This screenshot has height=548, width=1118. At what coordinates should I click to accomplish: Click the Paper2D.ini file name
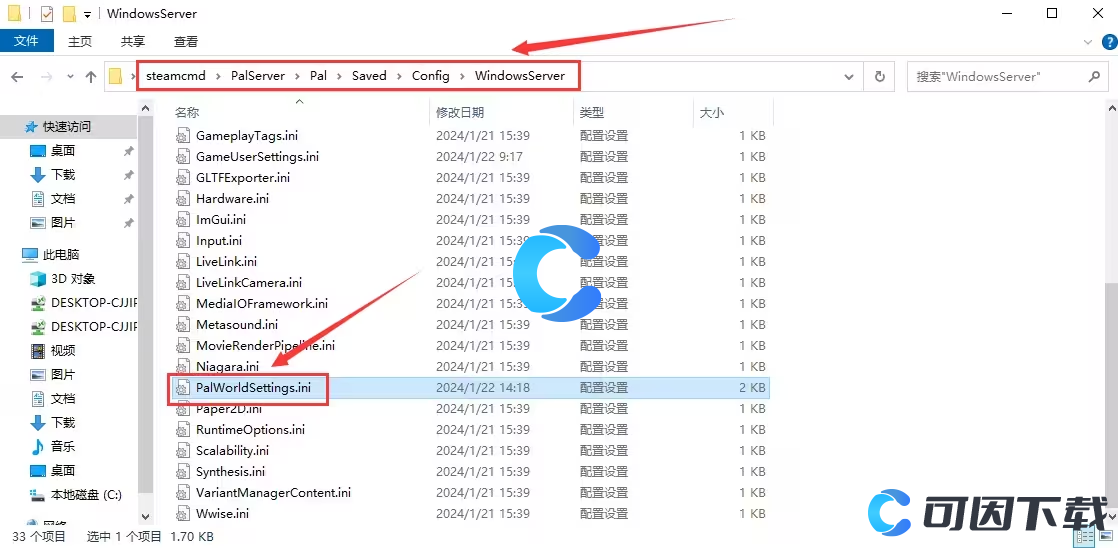pyautogui.click(x=229, y=409)
